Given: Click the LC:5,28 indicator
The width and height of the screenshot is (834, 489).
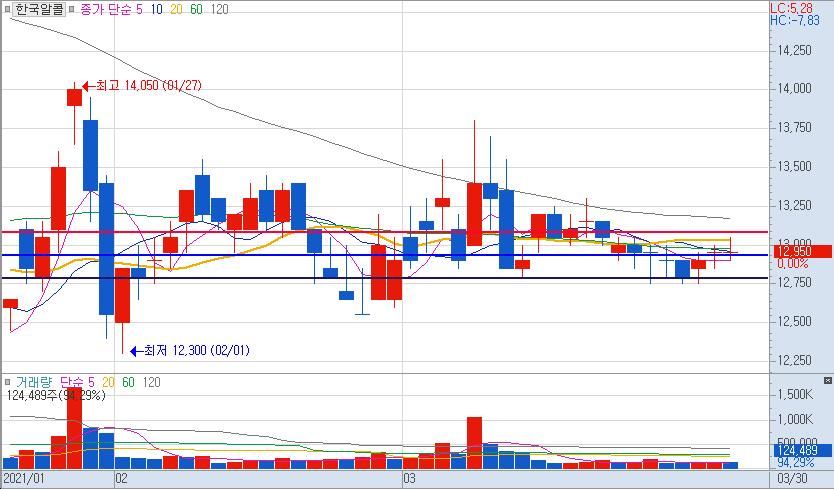Looking at the screenshot, I should pos(791,7).
